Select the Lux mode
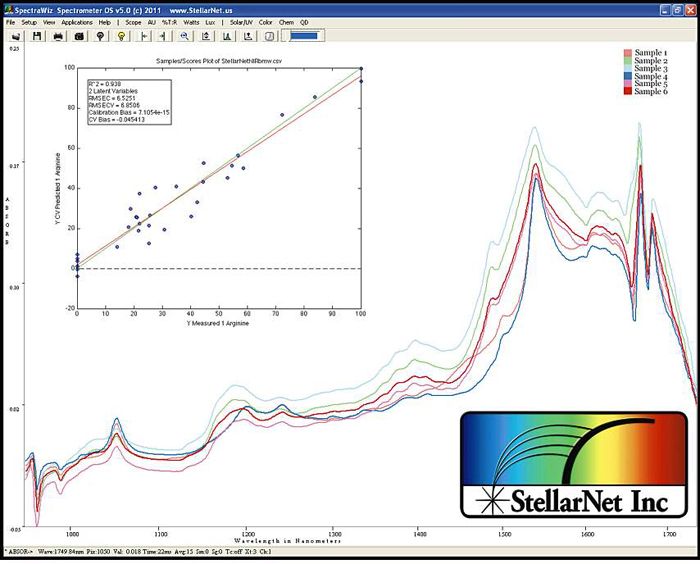The width and height of the screenshot is (700, 564). 210,22
